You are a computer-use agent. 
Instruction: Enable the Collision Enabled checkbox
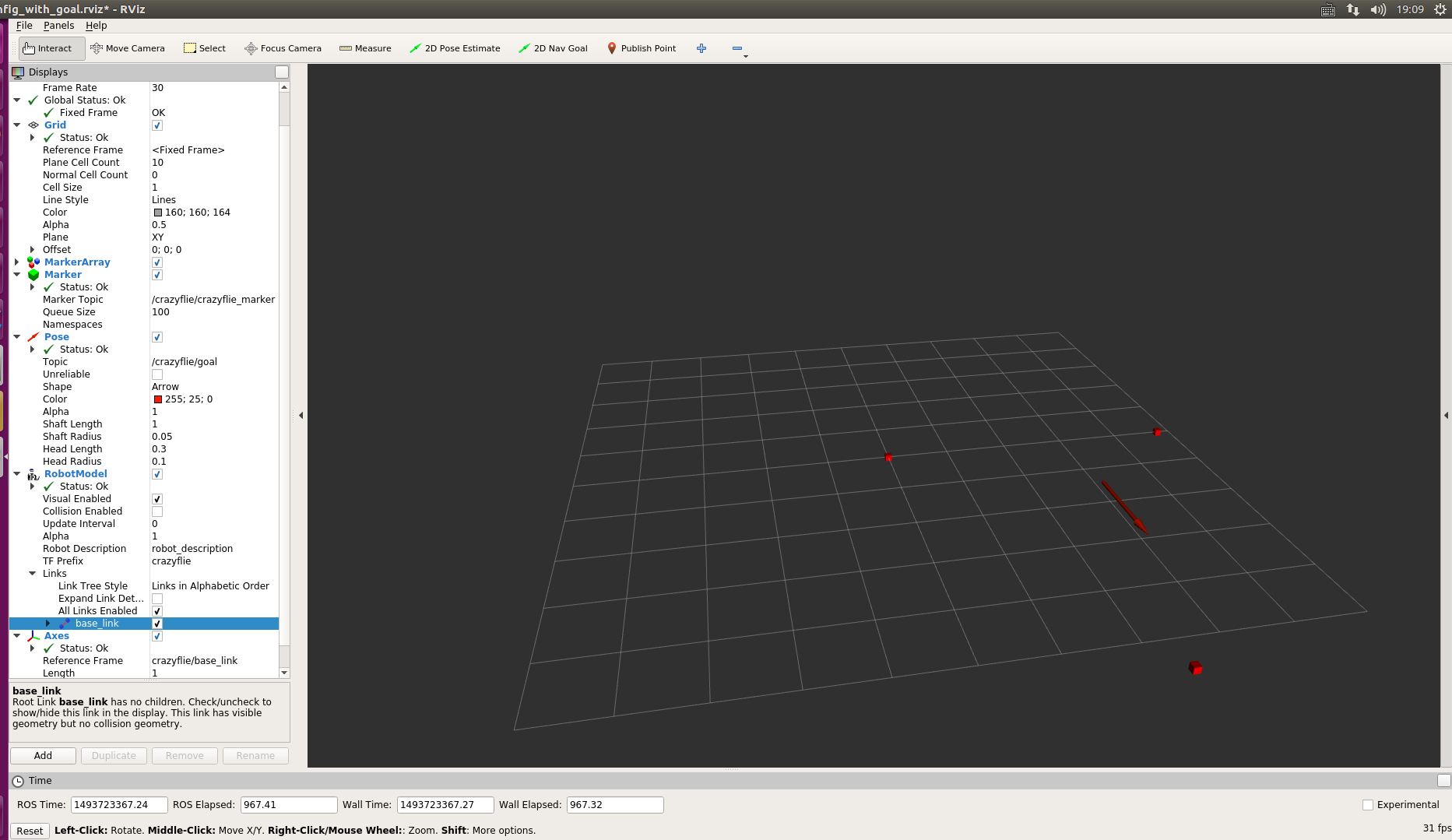pos(157,511)
